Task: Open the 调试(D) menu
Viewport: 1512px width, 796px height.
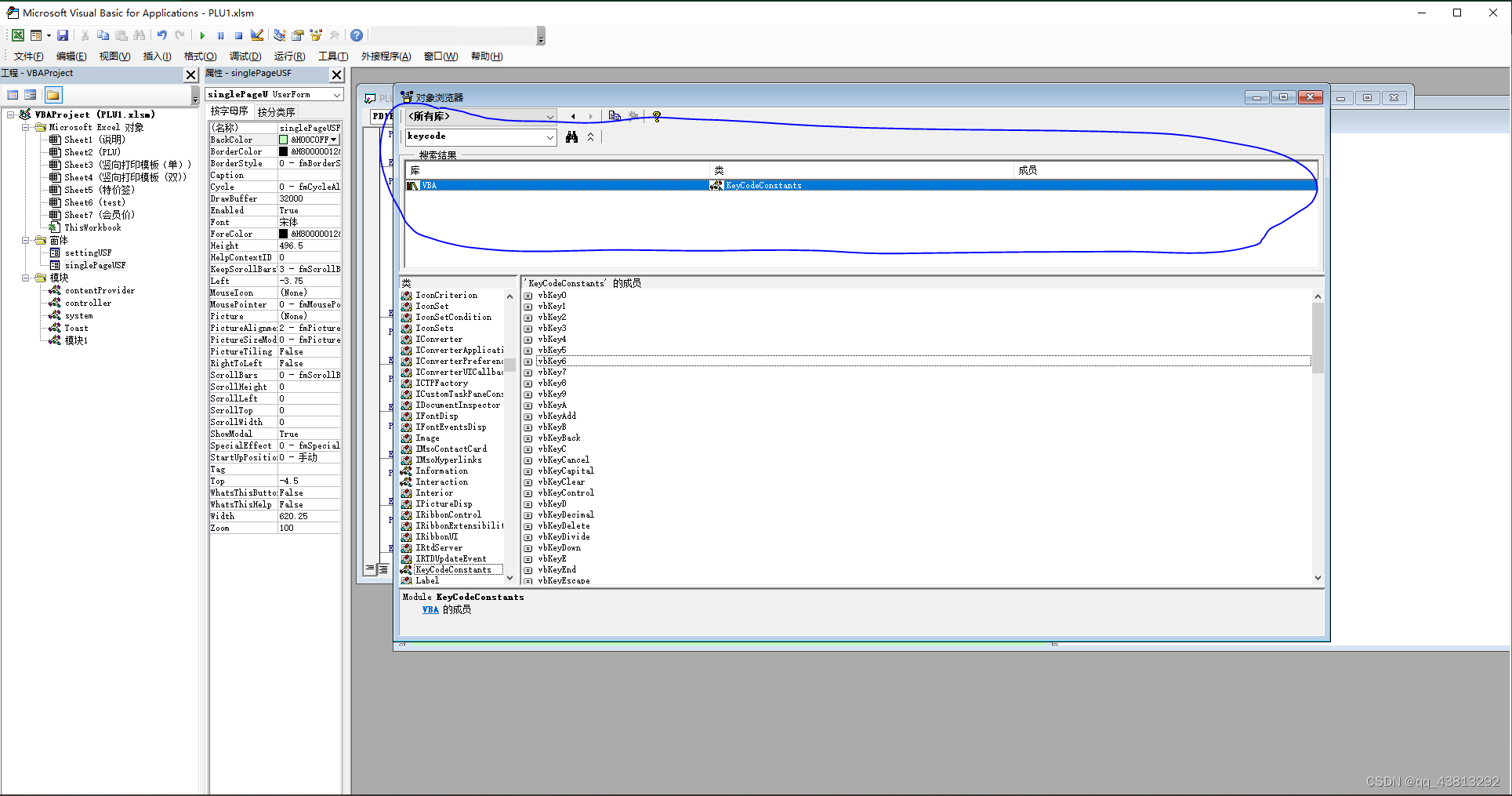Action: (245, 56)
